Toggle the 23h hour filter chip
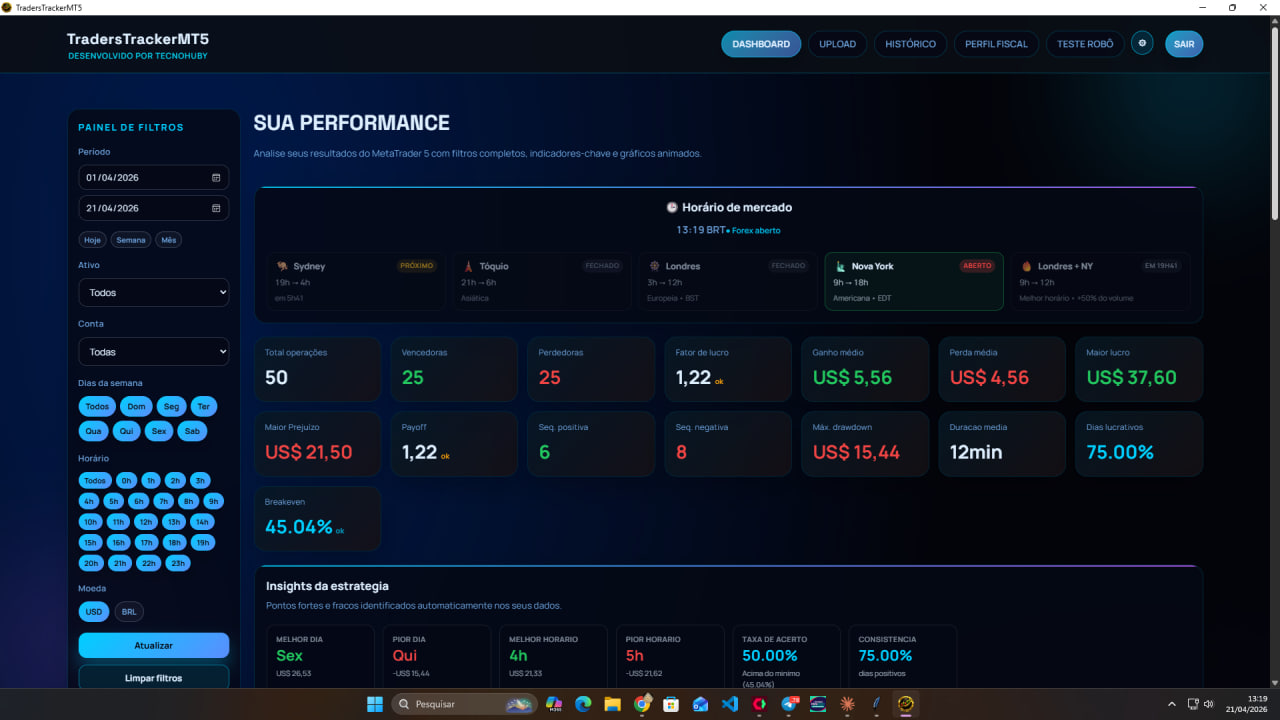Screen dimensions: 1280x720 coord(178,563)
